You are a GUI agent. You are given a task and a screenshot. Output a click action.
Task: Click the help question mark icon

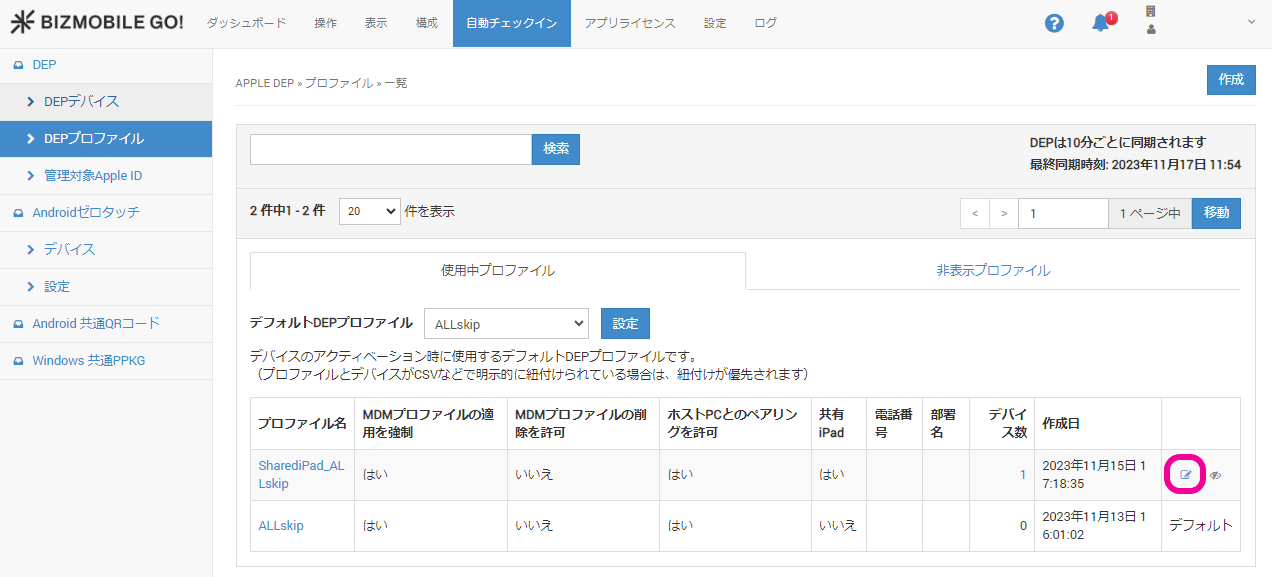1054,23
